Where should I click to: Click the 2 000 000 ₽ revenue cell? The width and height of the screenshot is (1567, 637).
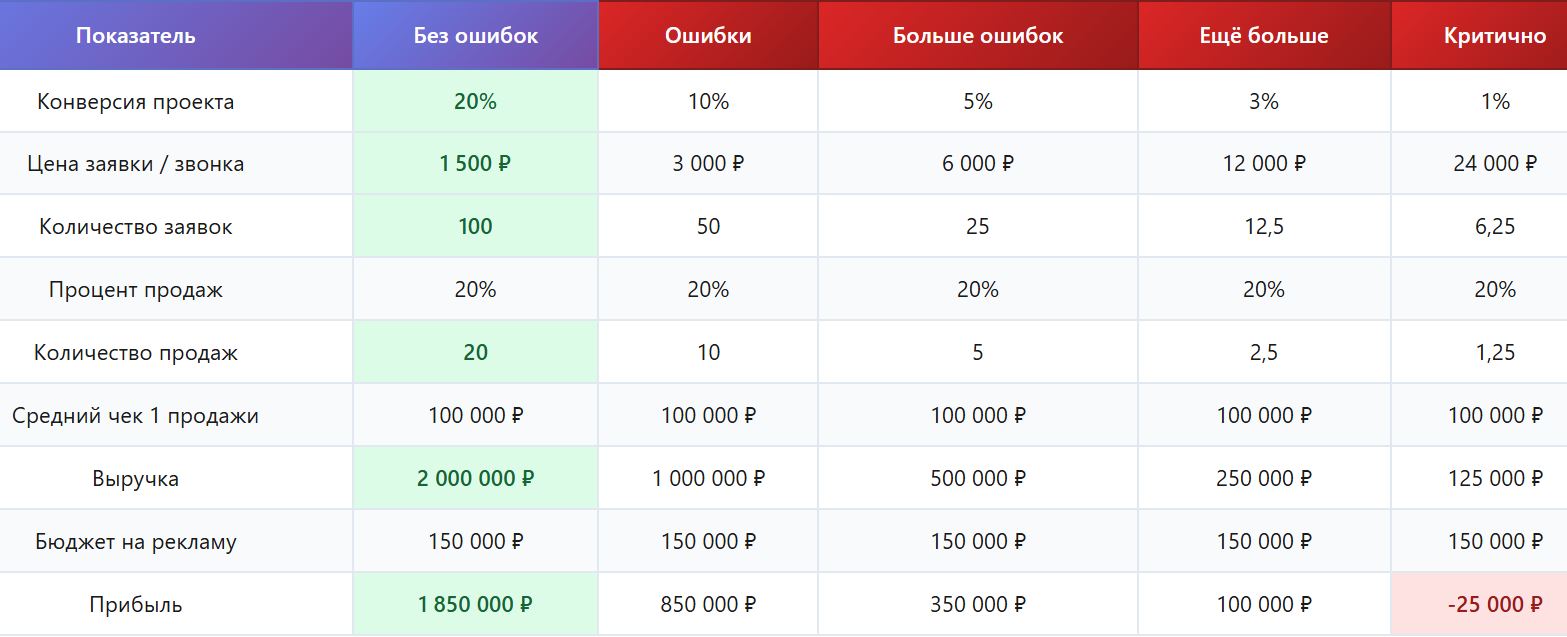(476, 479)
